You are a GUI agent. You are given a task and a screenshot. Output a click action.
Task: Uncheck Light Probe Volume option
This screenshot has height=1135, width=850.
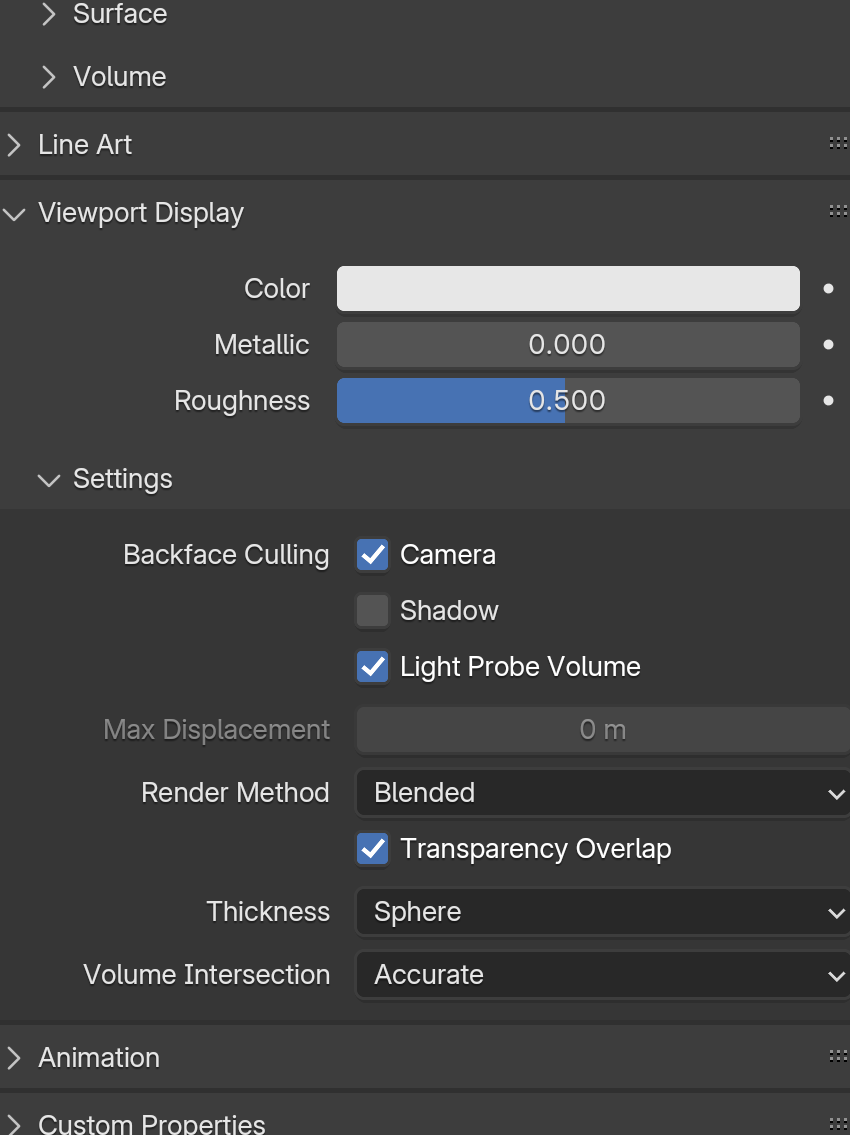coord(372,667)
